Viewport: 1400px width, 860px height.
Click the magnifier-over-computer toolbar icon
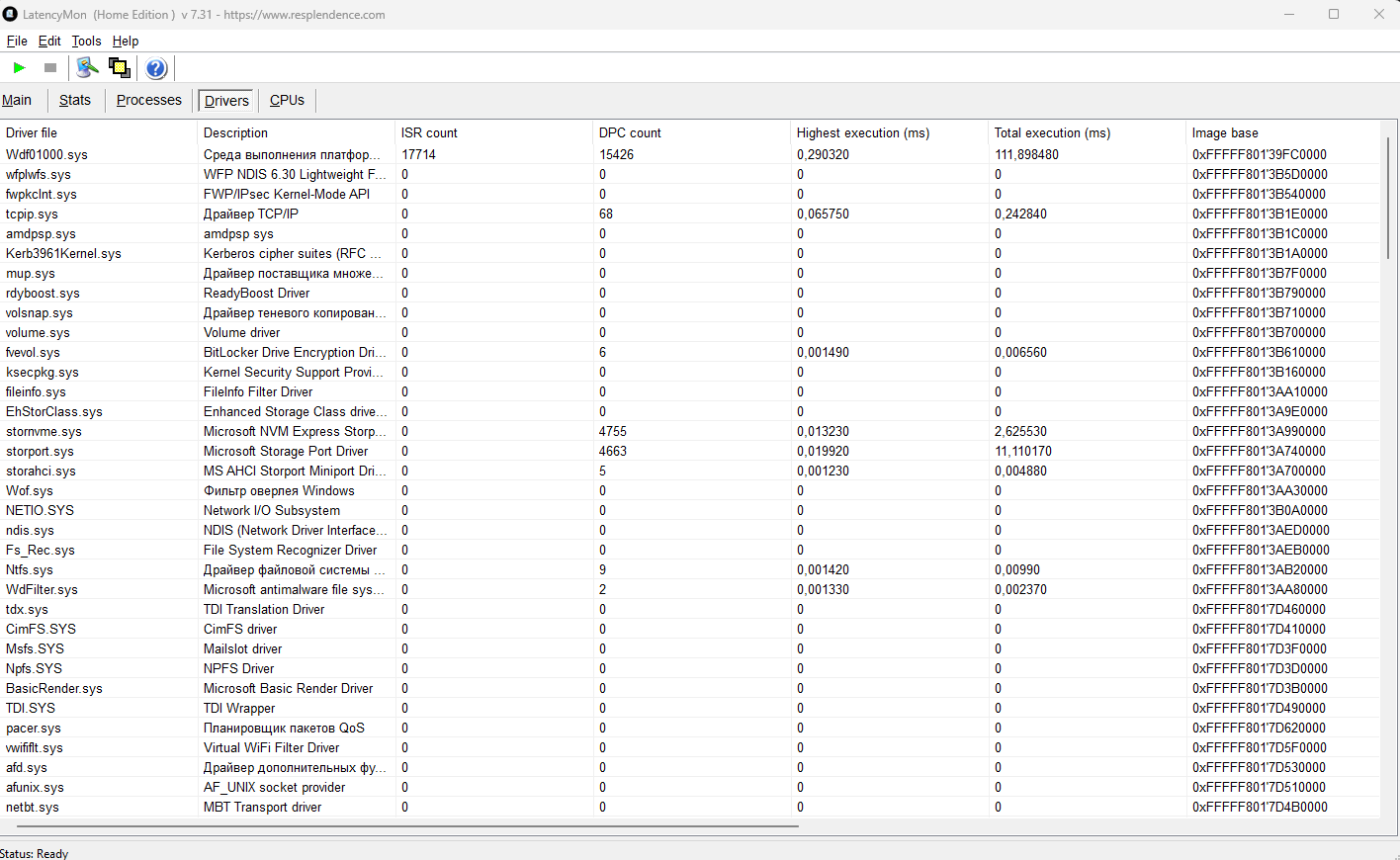(88, 68)
